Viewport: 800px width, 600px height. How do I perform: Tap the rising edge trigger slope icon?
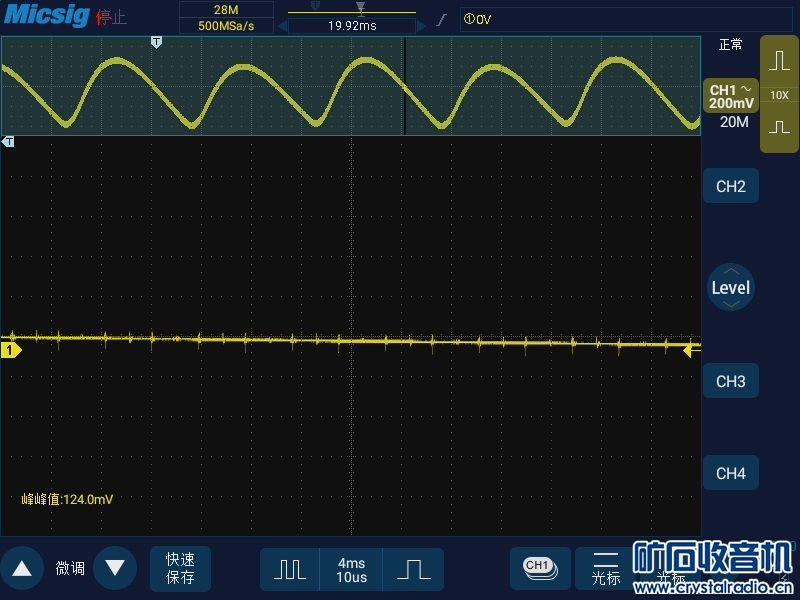coord(442,20)
